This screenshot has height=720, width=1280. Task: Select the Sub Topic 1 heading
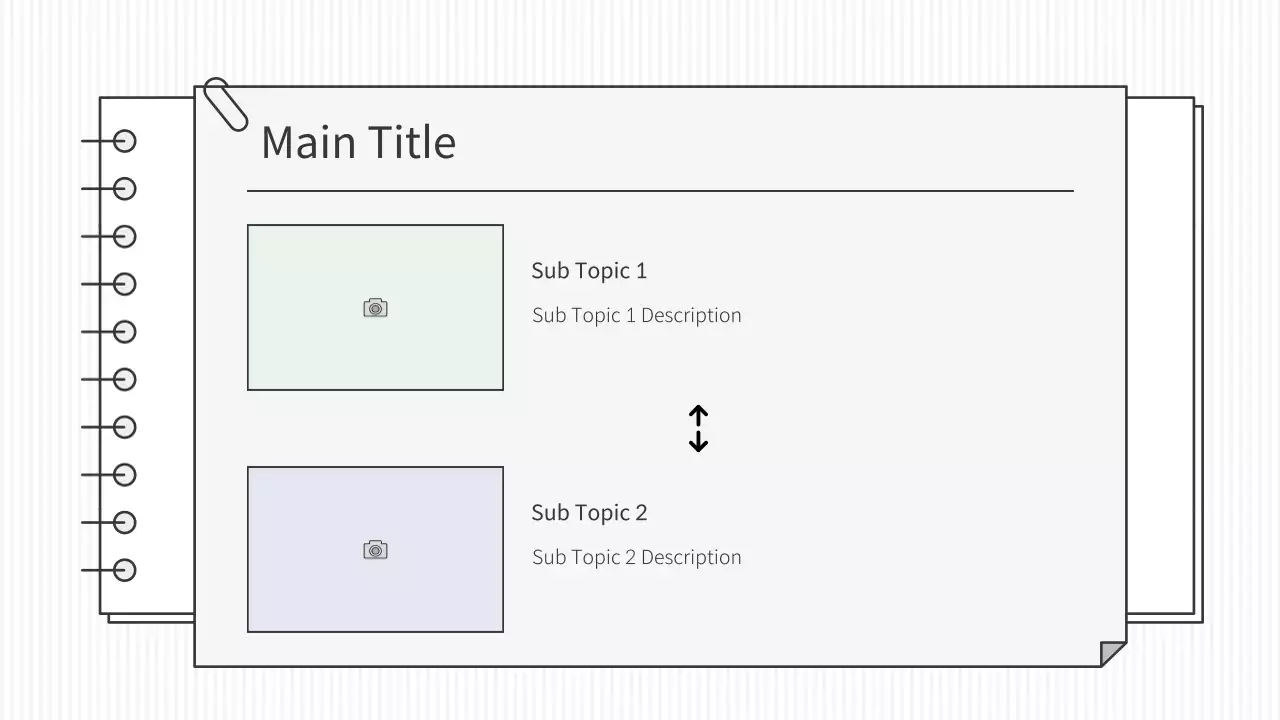coord(589,271)
